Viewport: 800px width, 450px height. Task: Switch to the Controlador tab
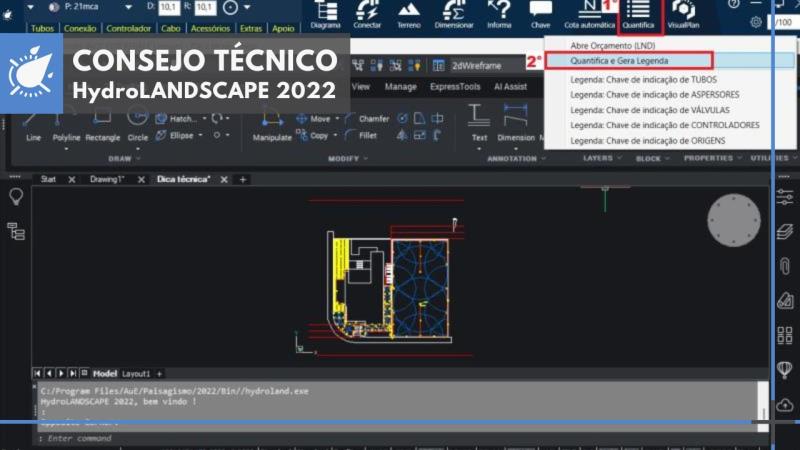(129, 29)
